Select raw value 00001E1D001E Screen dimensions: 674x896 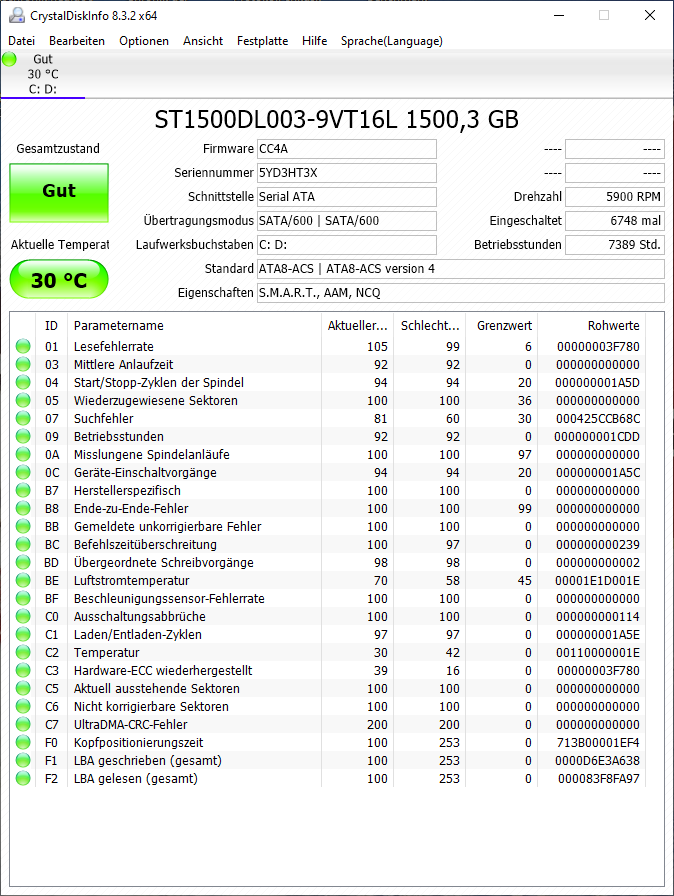pos(597,581)
